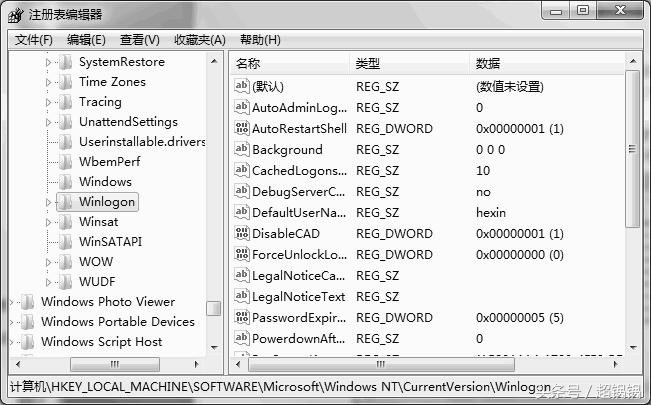The height and width of the screenshot is (405, 651).
Task: Open the 收藏夹(A) menu
Action: (200, 40)
